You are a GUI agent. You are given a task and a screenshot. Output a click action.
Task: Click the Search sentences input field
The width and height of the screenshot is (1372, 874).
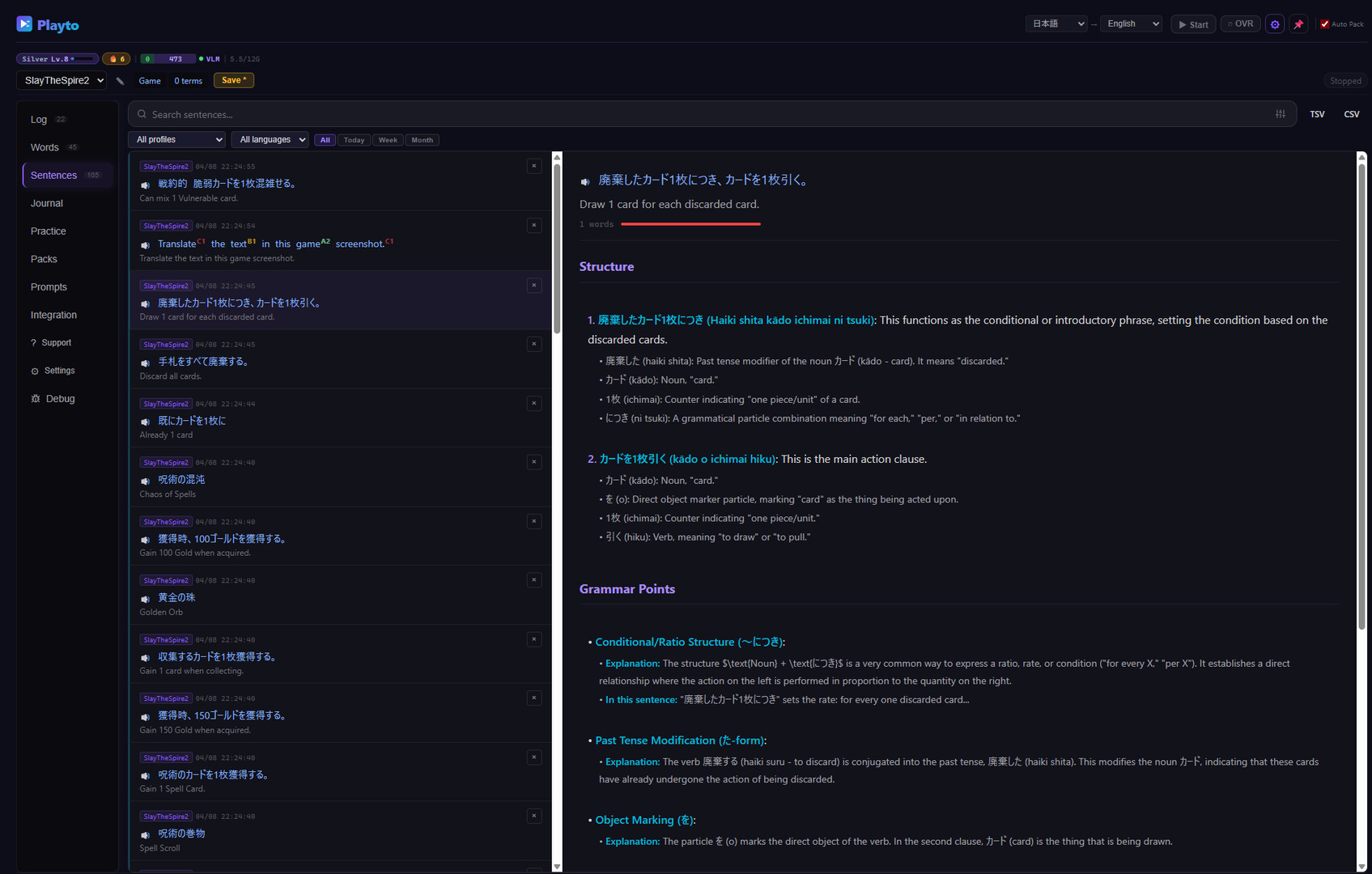[704, 114]
